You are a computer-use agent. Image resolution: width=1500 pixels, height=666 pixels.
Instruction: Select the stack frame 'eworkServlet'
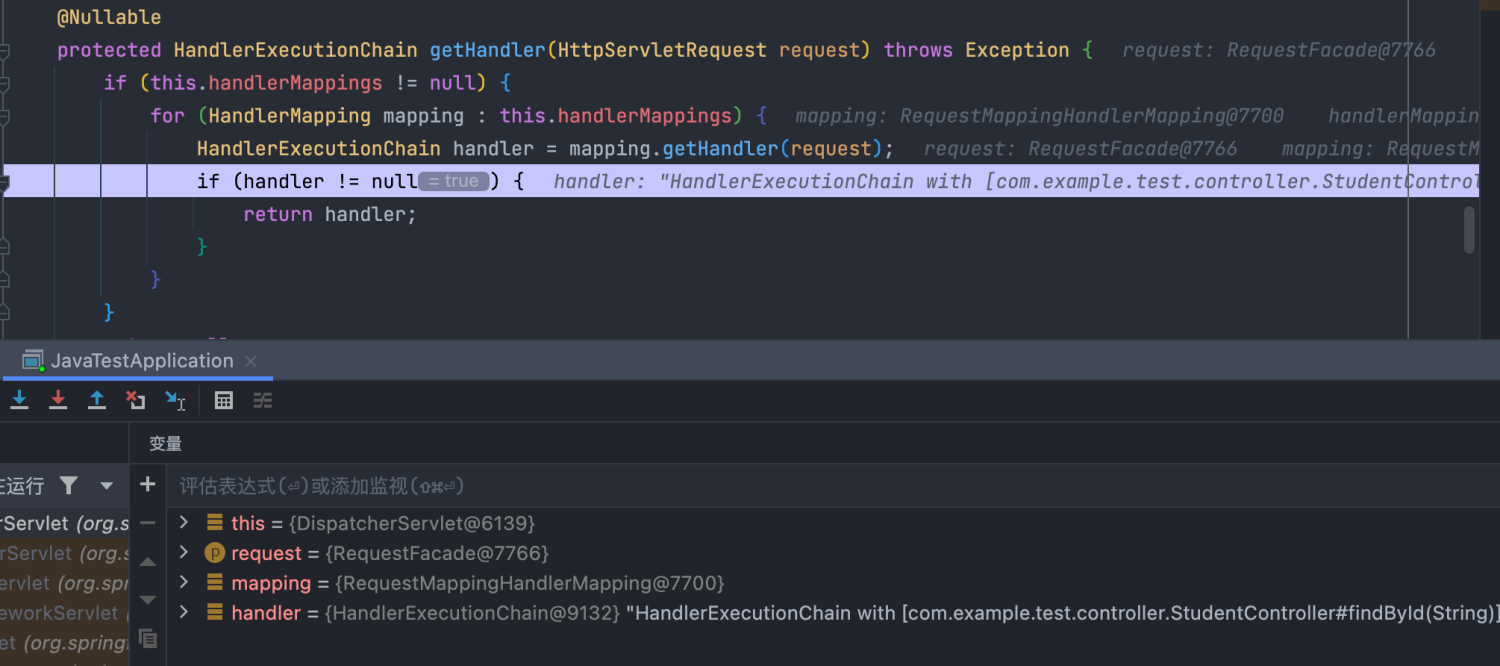coord(64,613)
